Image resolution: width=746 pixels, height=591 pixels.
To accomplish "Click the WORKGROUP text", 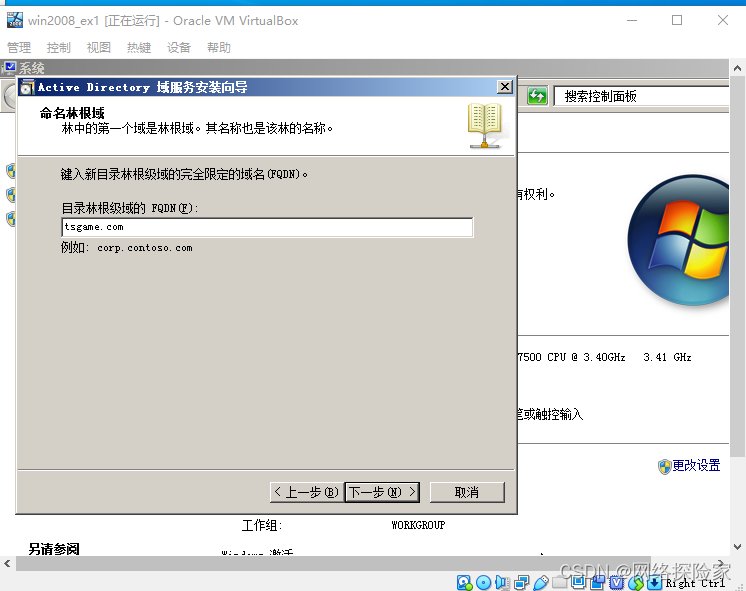I will tap(418, 525).
